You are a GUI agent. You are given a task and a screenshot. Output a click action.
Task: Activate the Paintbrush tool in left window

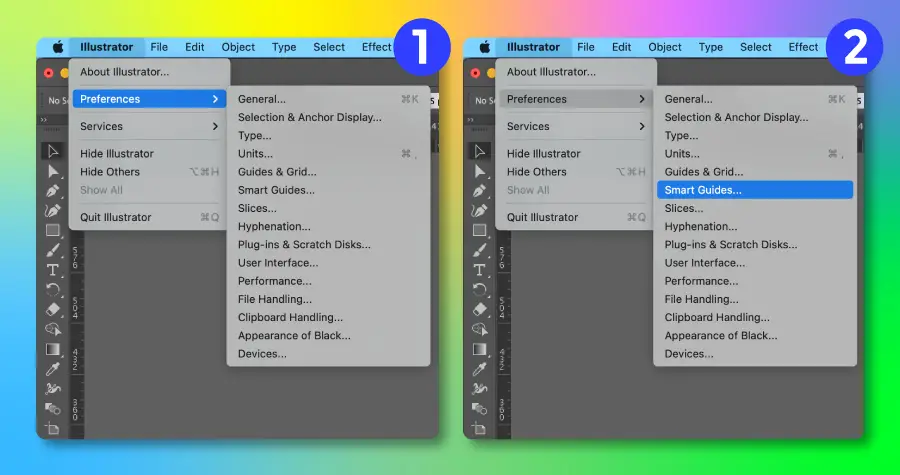tap(53, 250)
